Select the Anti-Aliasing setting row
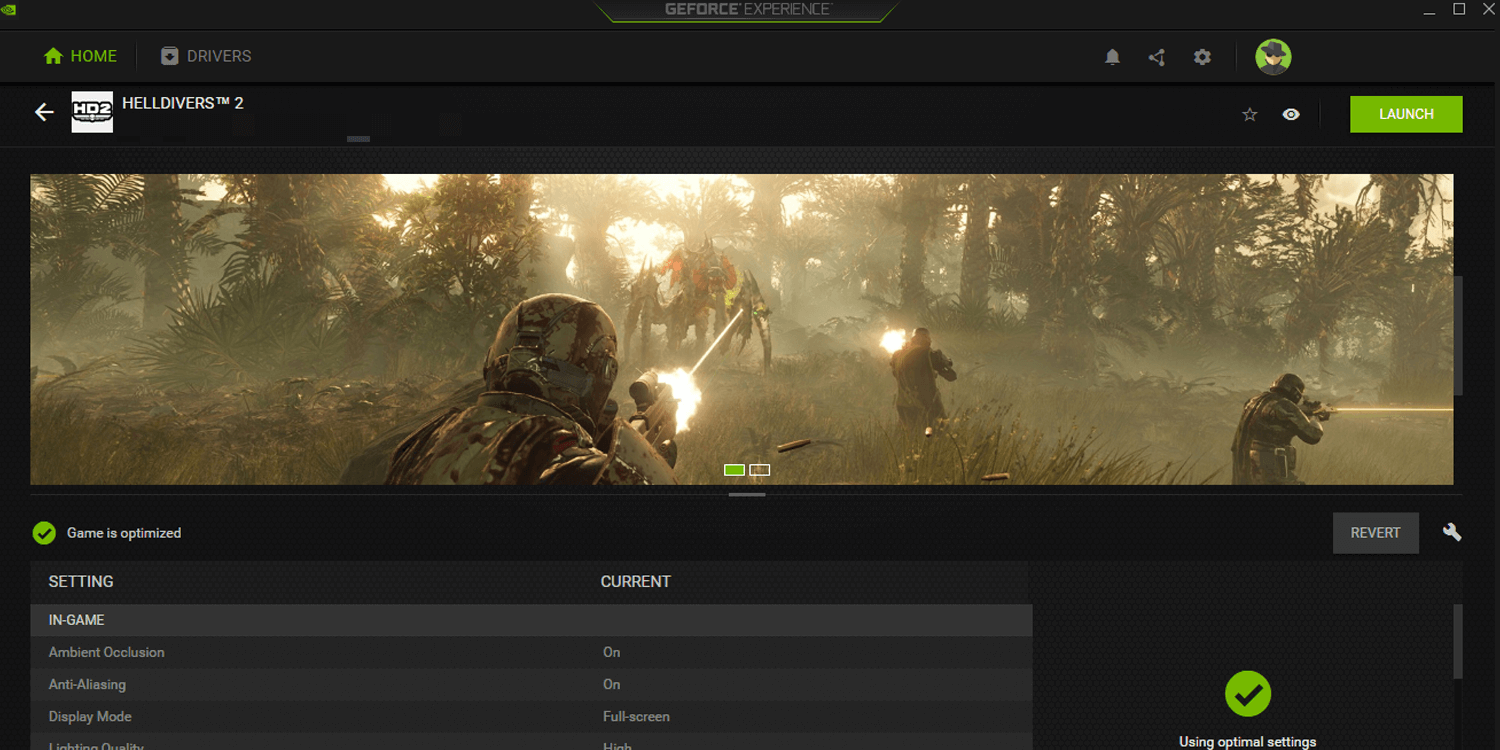Viewport: 1500px width, 750px height. (x=531, y=684)
